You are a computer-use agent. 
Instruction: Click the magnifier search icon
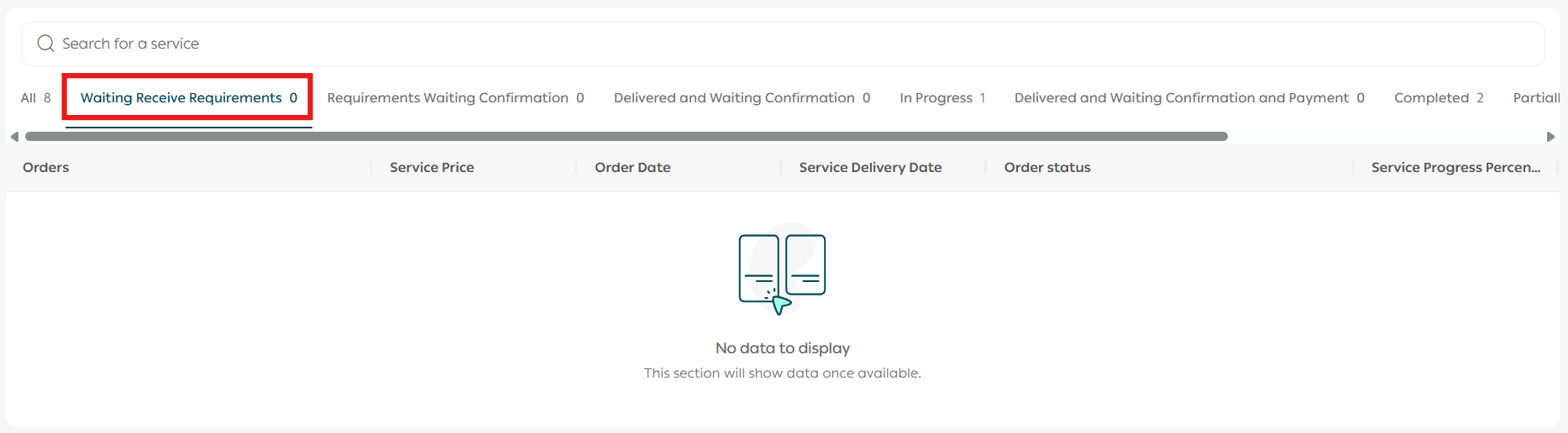(x=45, y=44)
